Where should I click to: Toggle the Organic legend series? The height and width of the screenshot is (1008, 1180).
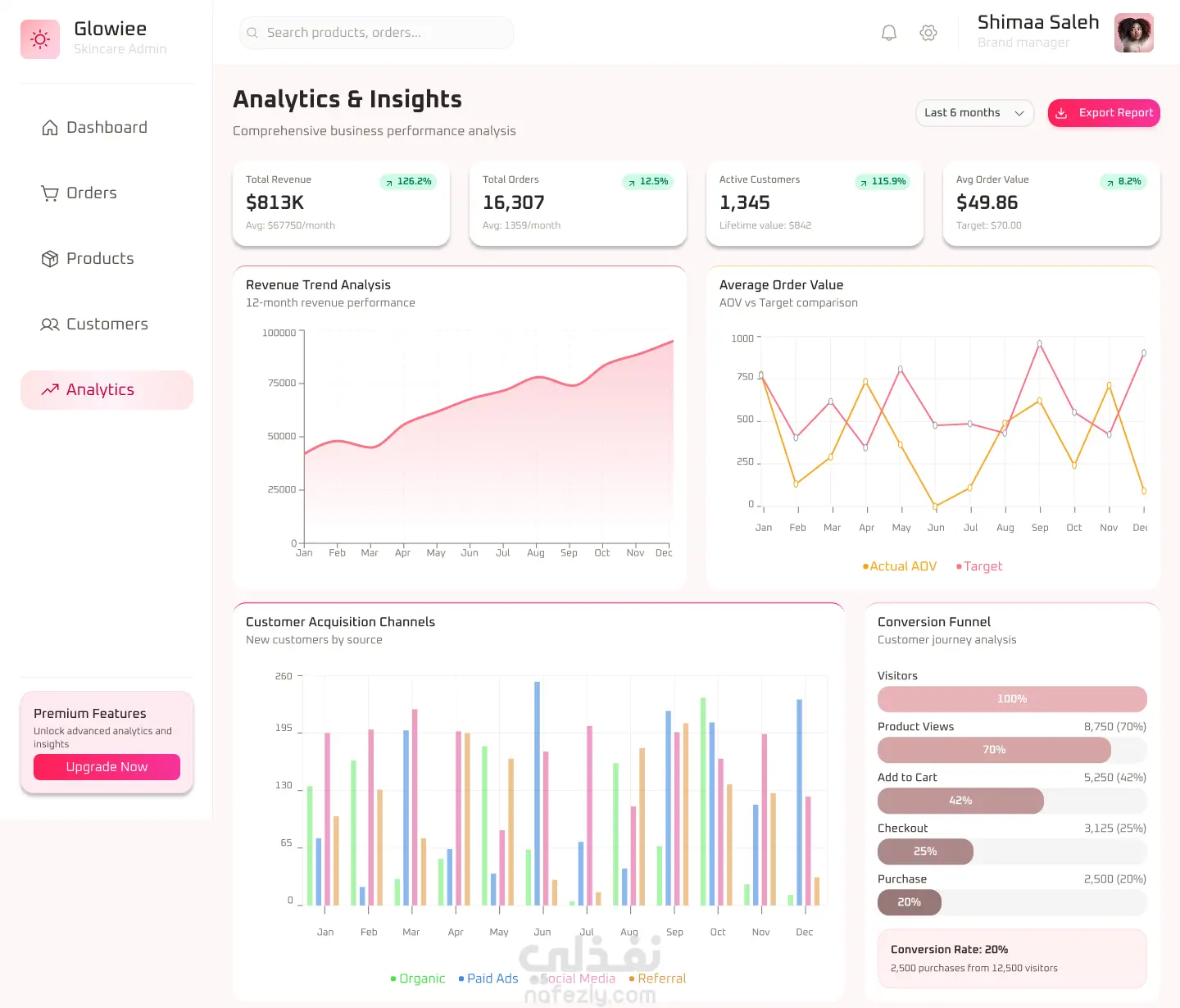pyautogui.click(x=418, y=978)
